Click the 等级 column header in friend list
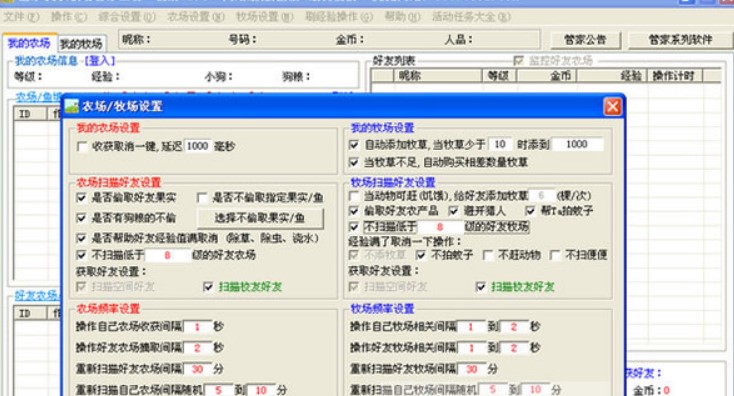This screenshot has height=396, width=734. pyautogui.click(x=499, y=75)
